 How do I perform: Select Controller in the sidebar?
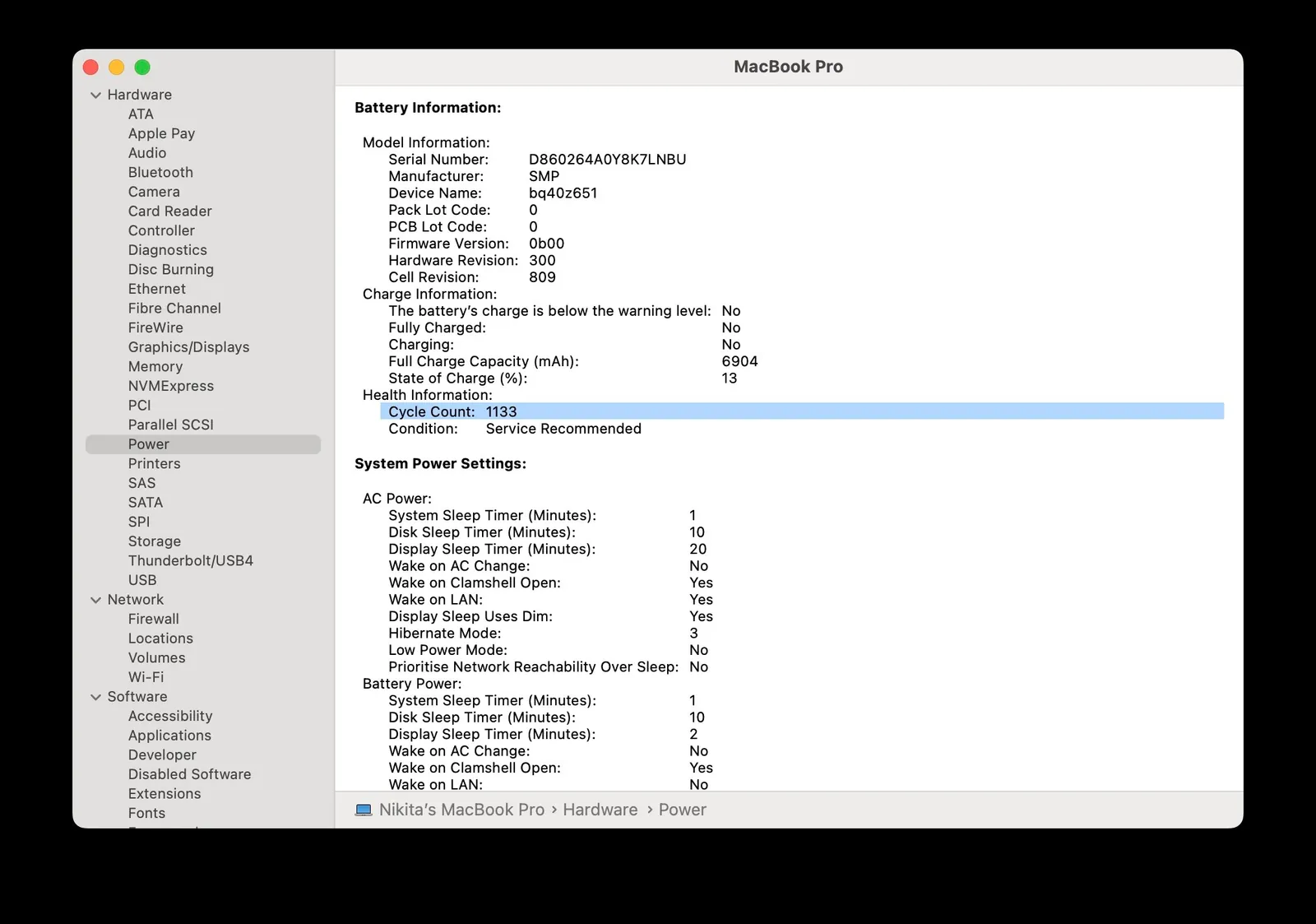161,231
